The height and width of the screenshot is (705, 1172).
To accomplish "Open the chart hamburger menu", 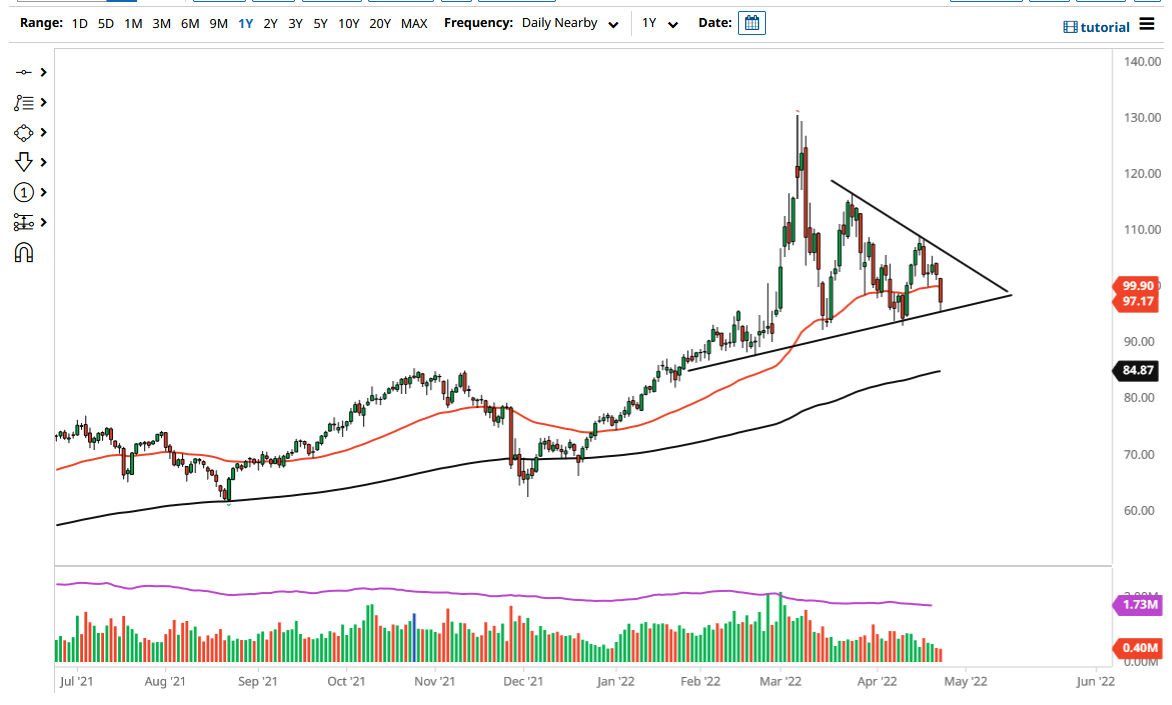I will [1146, 27].
